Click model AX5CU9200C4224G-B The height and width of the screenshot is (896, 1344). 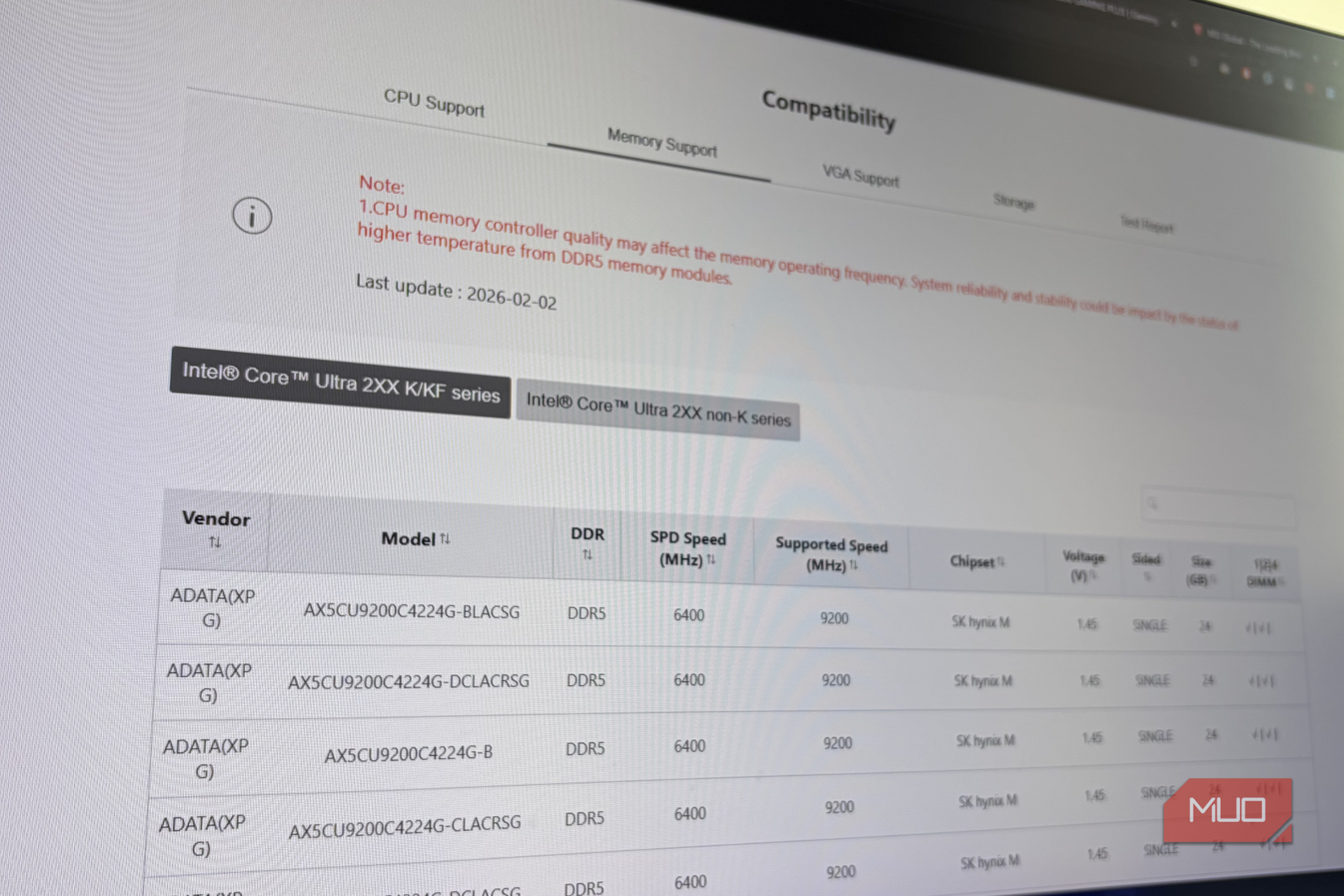click(x=408, y=753)
